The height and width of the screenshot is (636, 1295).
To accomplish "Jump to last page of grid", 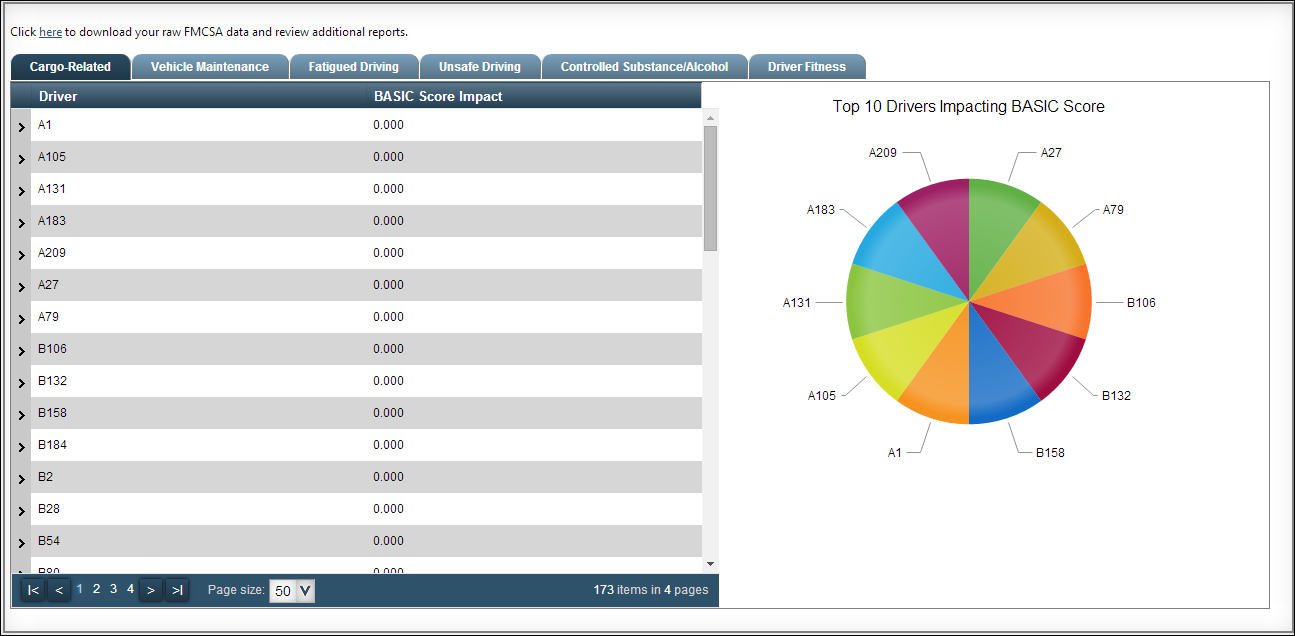I will click(x=177, y=590).
